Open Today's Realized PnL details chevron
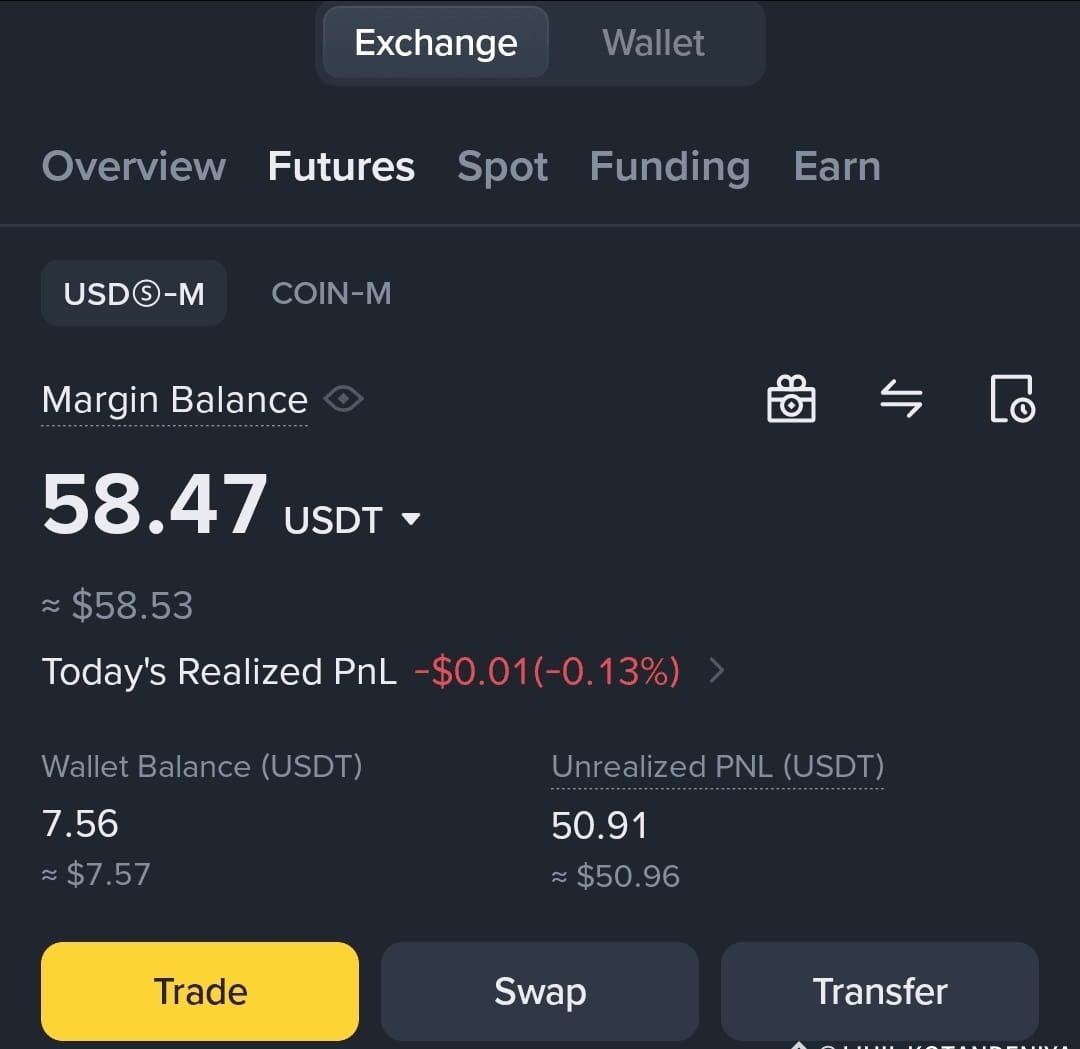The image size is (1080, 1049). point(716,670)
